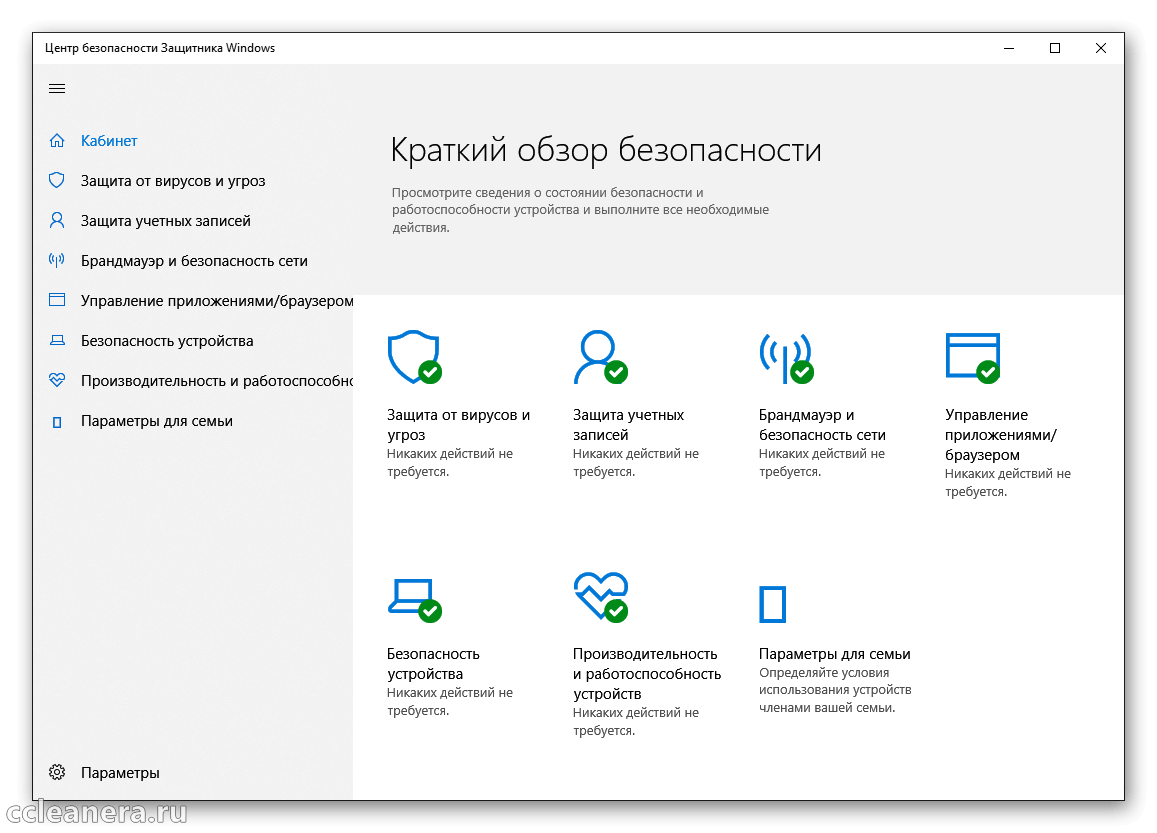Select Кабинет in the sidebar

coord(109,141)
